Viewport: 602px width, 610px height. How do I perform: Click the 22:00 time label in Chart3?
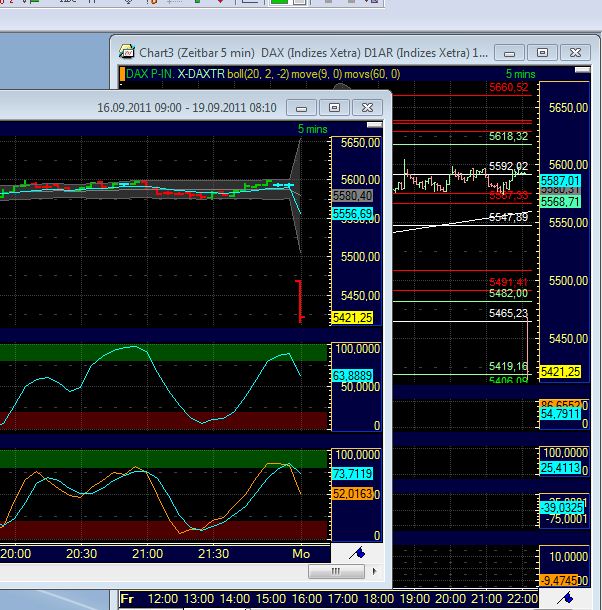(522, 599)
